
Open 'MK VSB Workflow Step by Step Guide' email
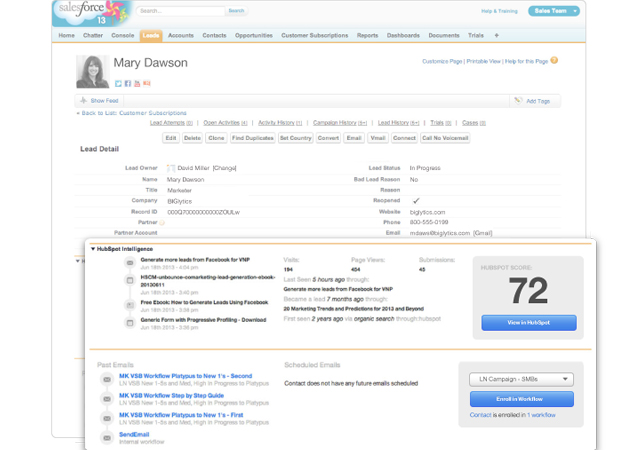(x=171, y=396)
